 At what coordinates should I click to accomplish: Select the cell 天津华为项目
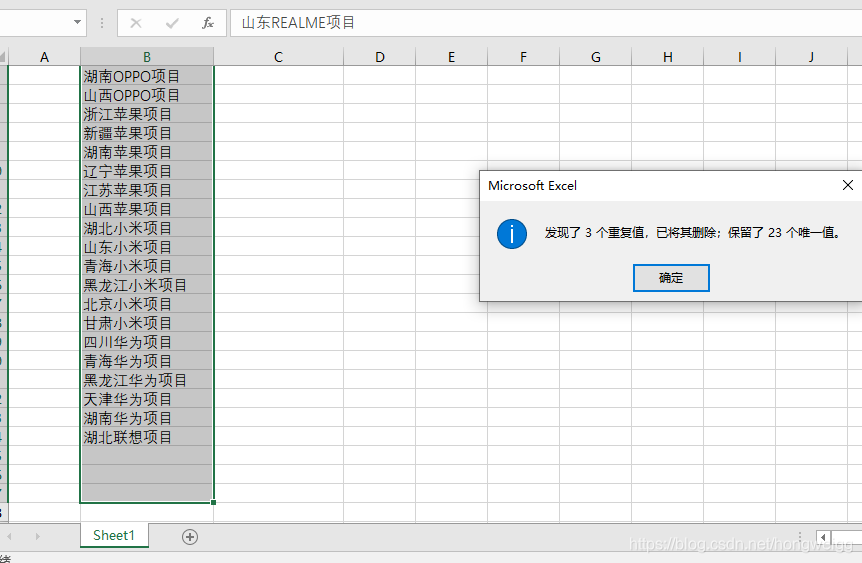pyautogui.click(x=147, y=399)
